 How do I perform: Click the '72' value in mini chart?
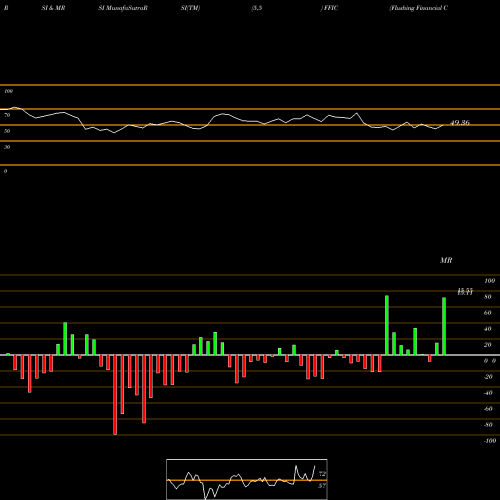click(x=322, y=474)
